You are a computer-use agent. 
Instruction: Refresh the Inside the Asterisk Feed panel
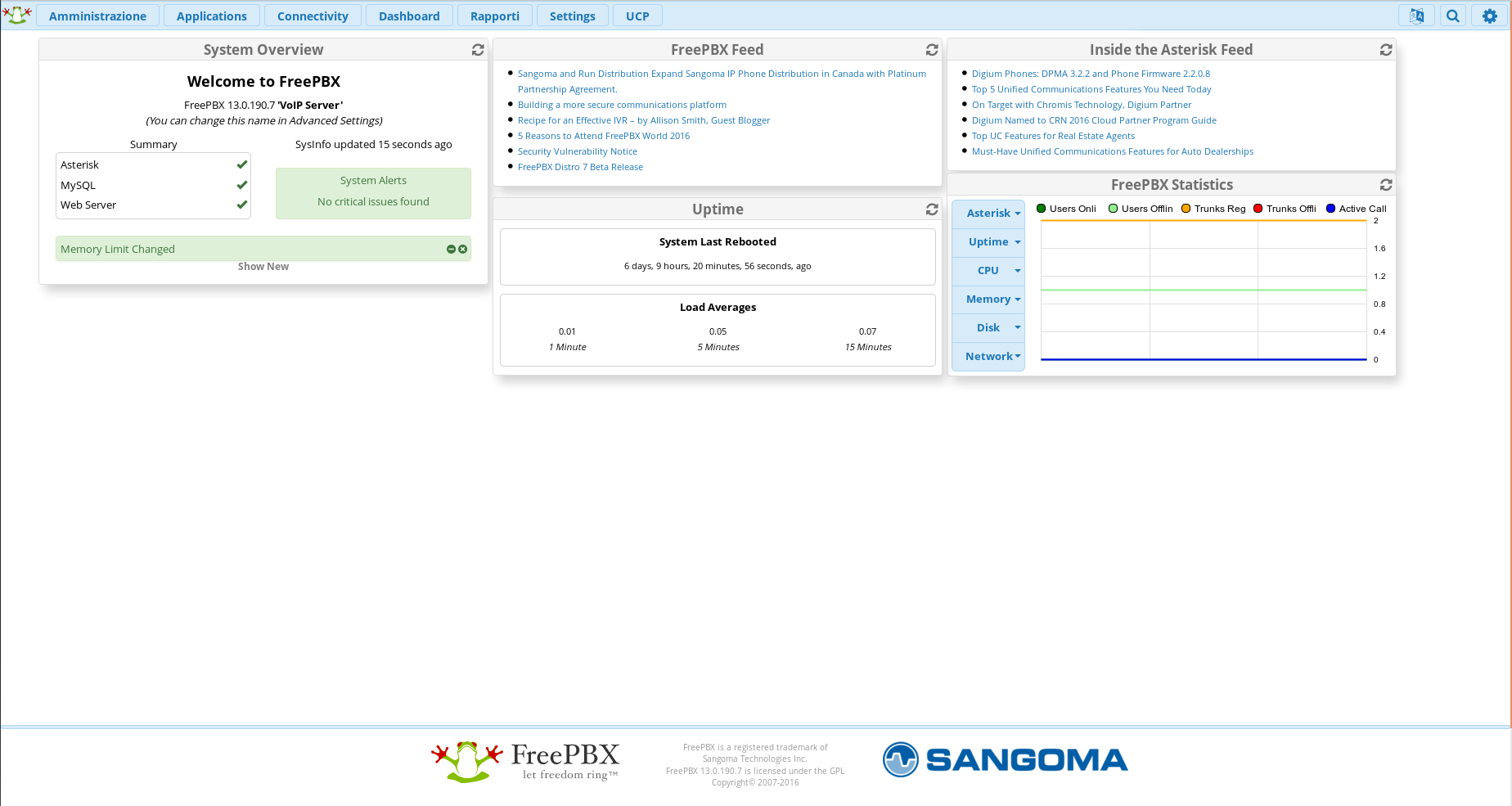tap(1386, 50)
